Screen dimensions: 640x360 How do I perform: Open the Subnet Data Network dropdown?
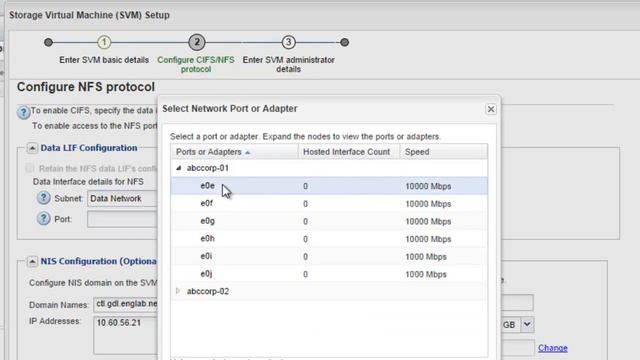pos(122,199)
